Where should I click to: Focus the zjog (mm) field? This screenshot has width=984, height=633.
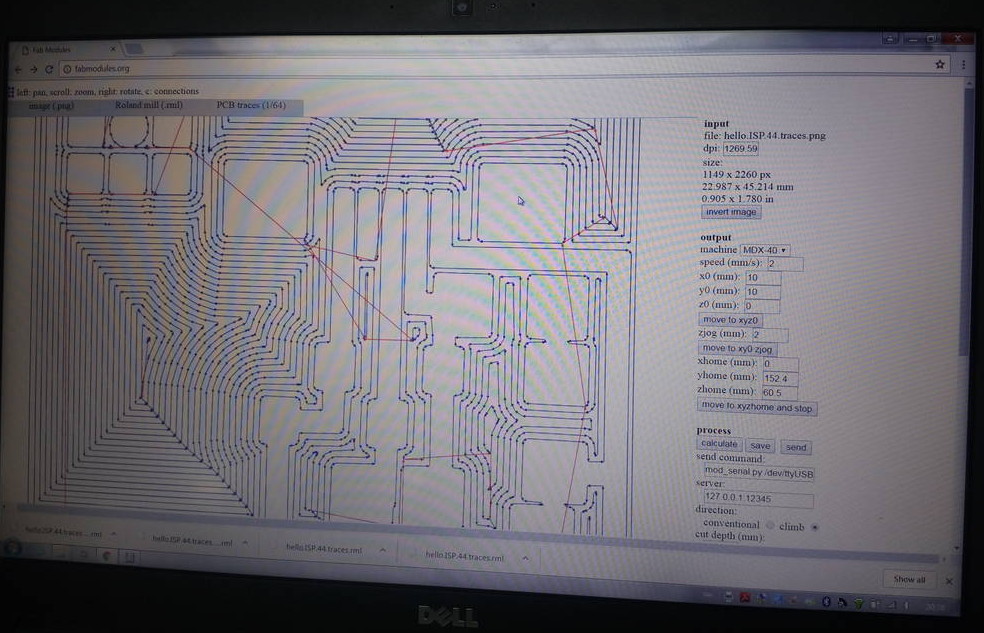[769, 335]
